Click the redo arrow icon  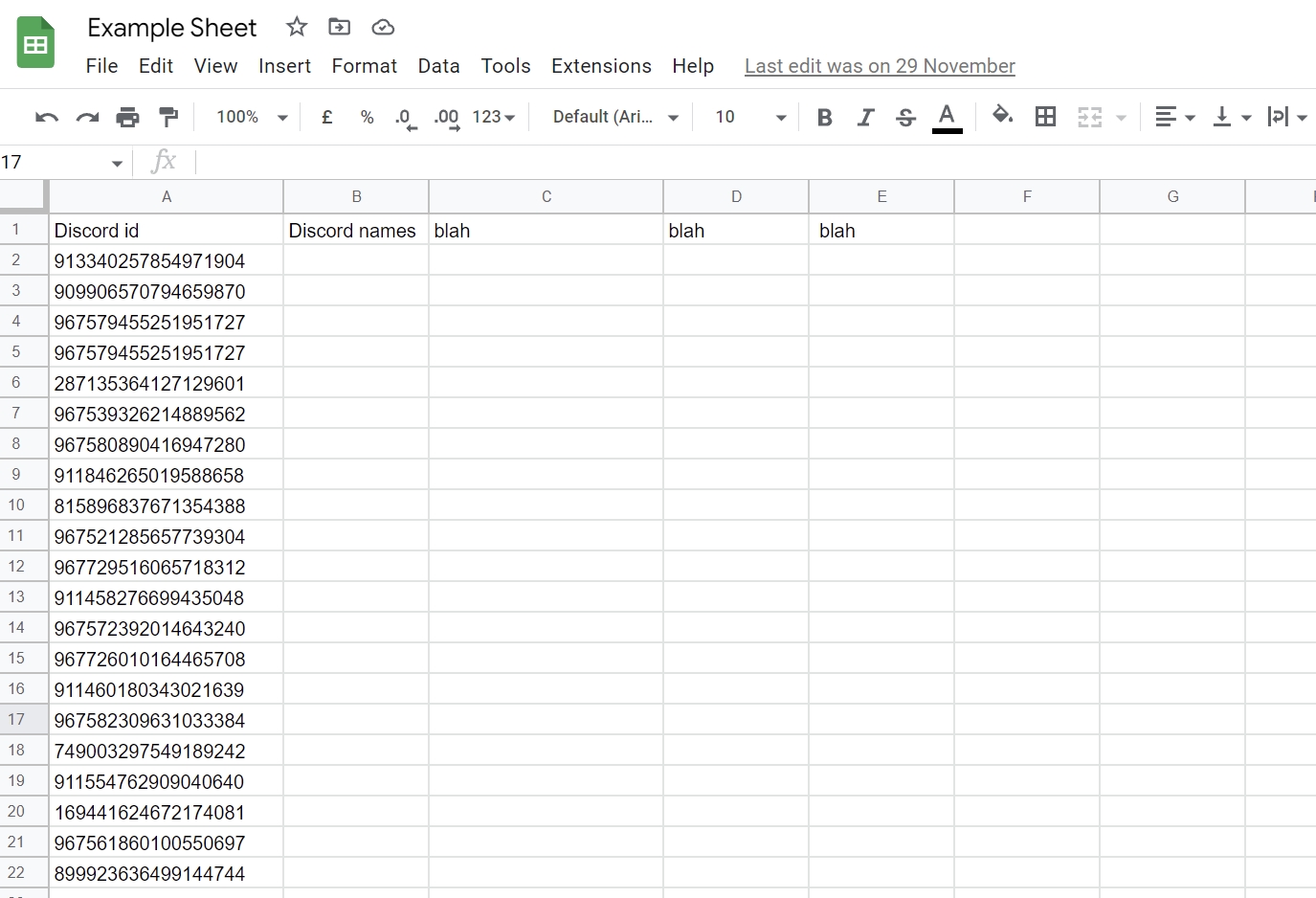[x=87, y=117]
